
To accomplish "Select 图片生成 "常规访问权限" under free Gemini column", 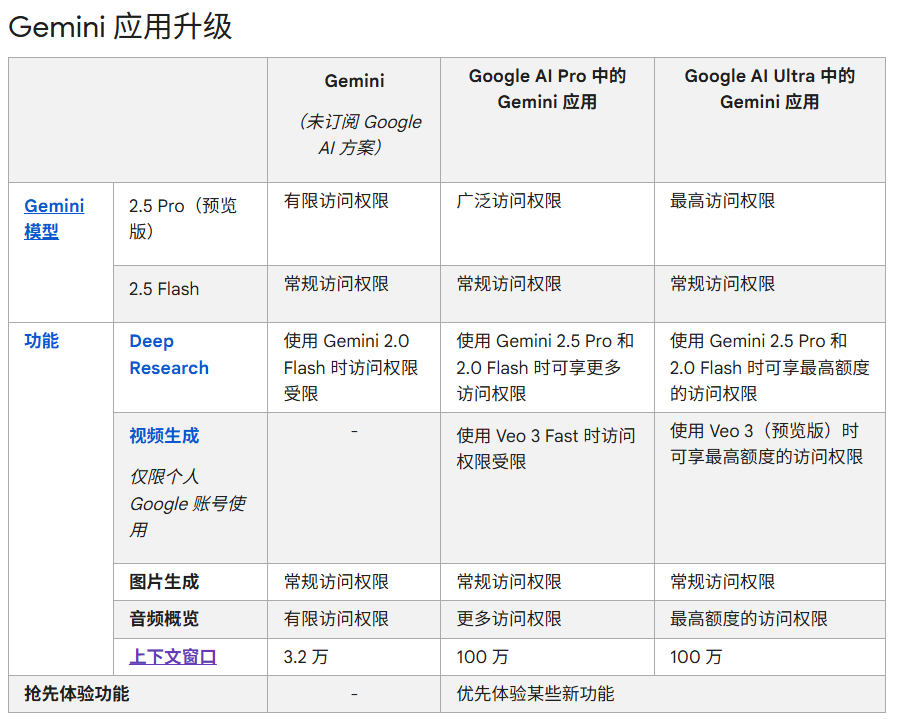I will click(x=336, y=581).
